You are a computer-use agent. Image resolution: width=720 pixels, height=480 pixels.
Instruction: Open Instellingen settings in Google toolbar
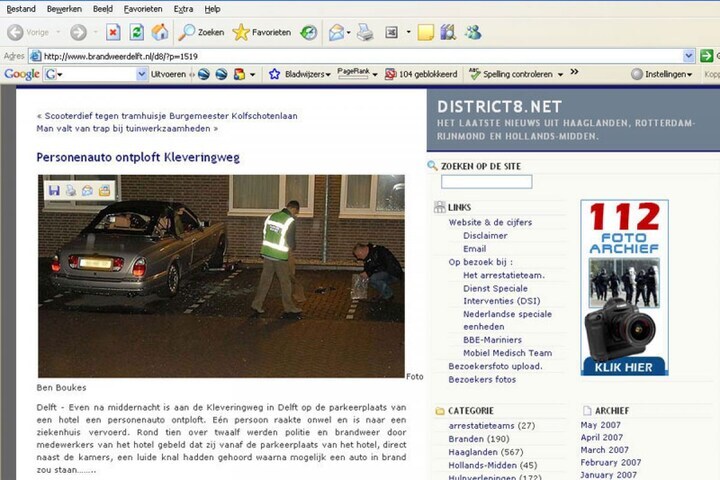(662, 74)
